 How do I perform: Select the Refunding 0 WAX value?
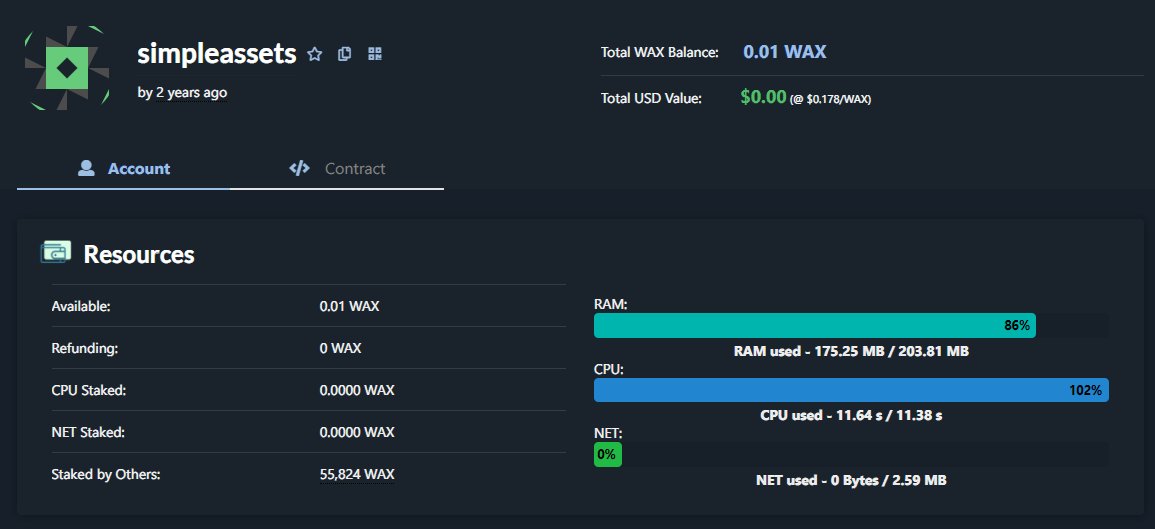pyautogui.click(x=340, y=348)
